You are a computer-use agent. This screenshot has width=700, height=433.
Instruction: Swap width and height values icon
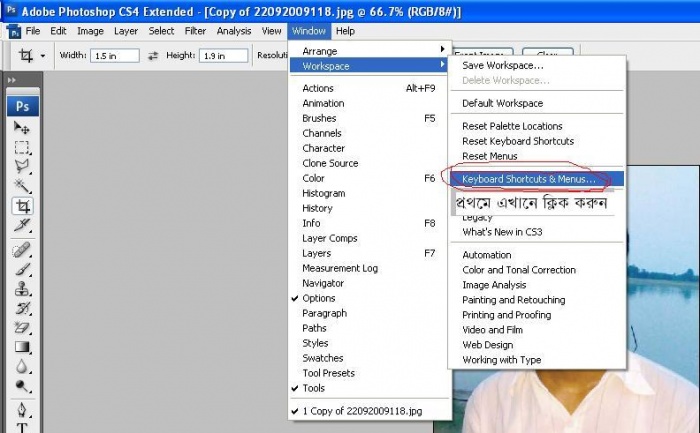coord(153,56)
